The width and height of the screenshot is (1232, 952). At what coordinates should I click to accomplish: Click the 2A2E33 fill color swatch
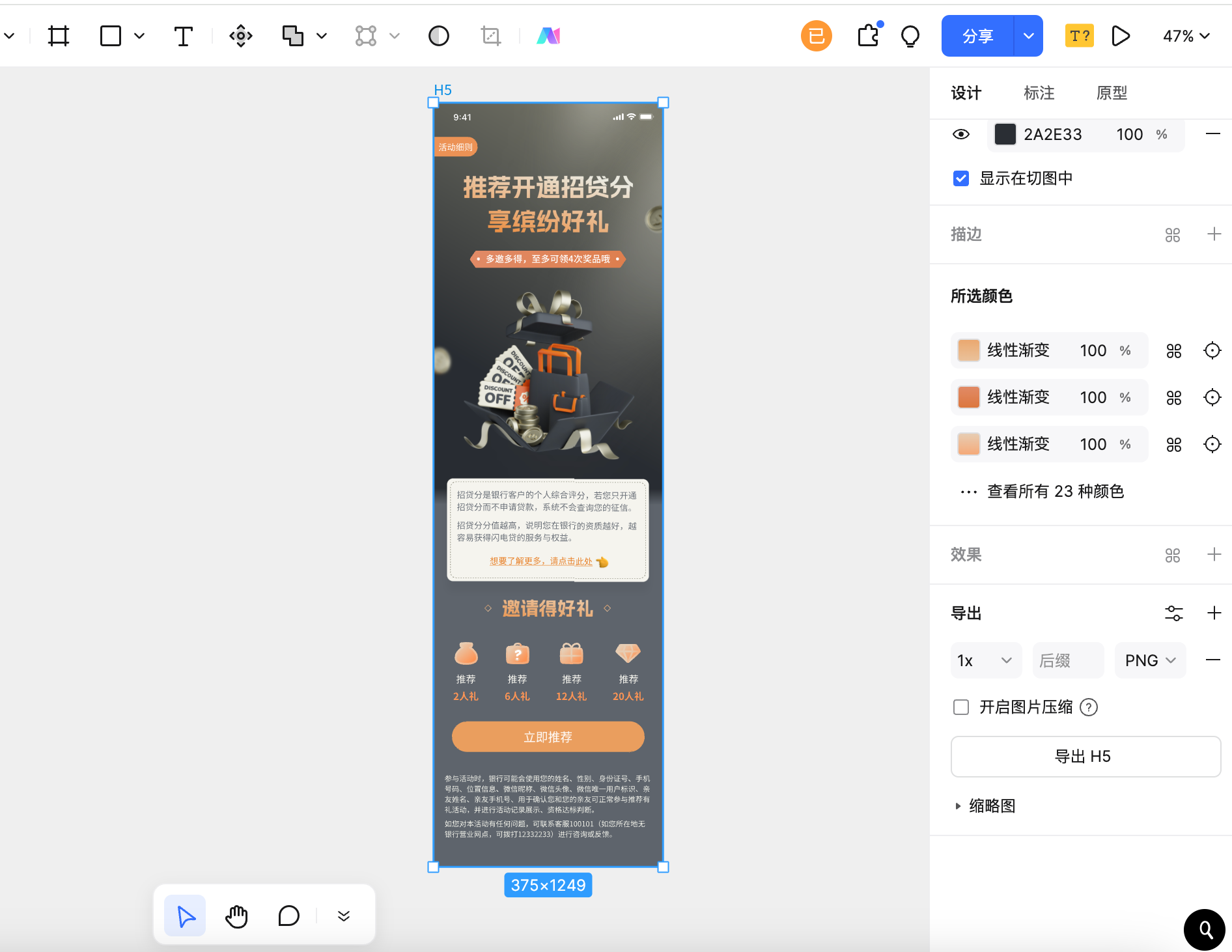[1005, 134]
